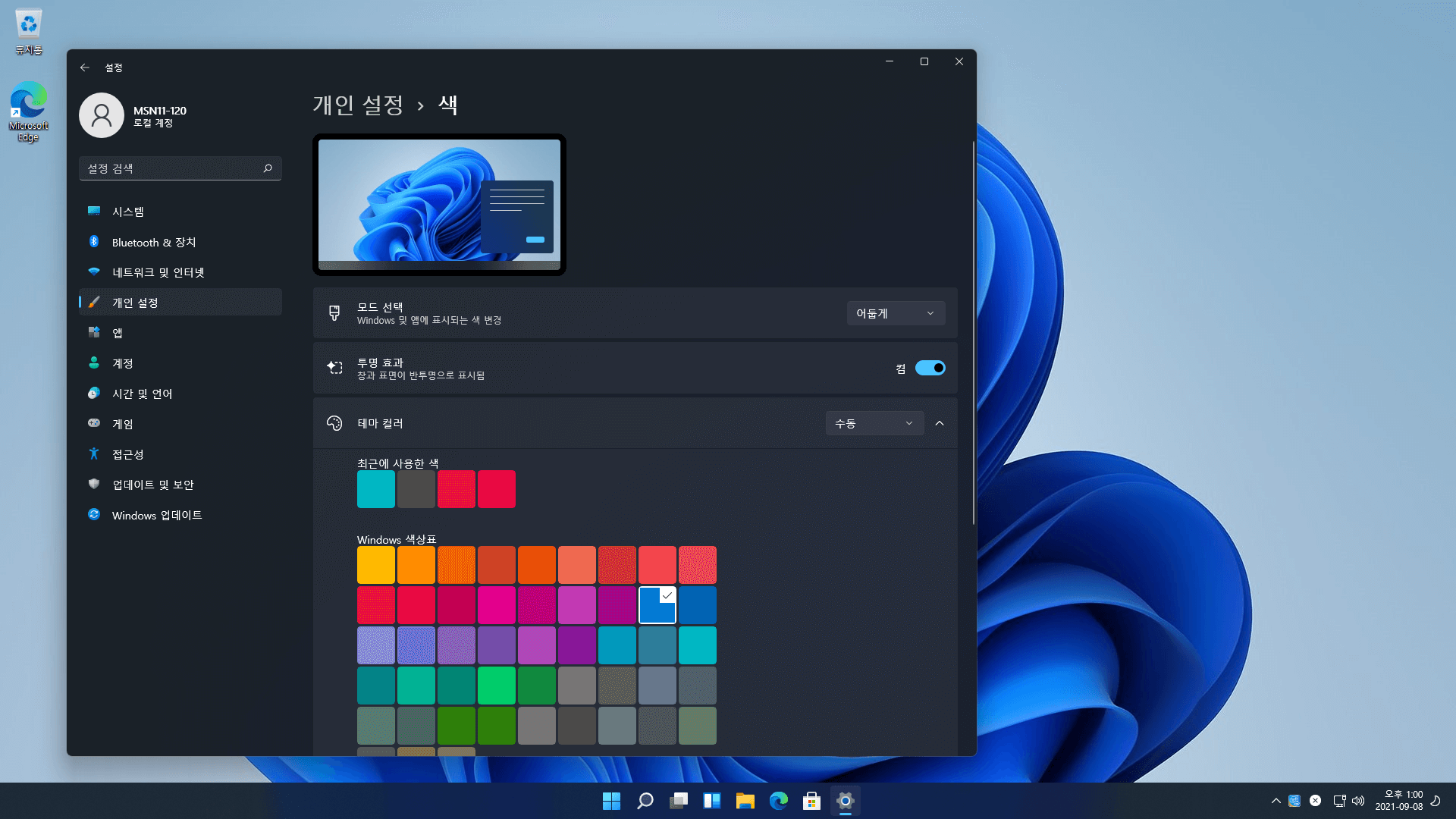Click the volume speaker tray icon
Viewport: 1456px width, 819px height.
coord(1358,801)
